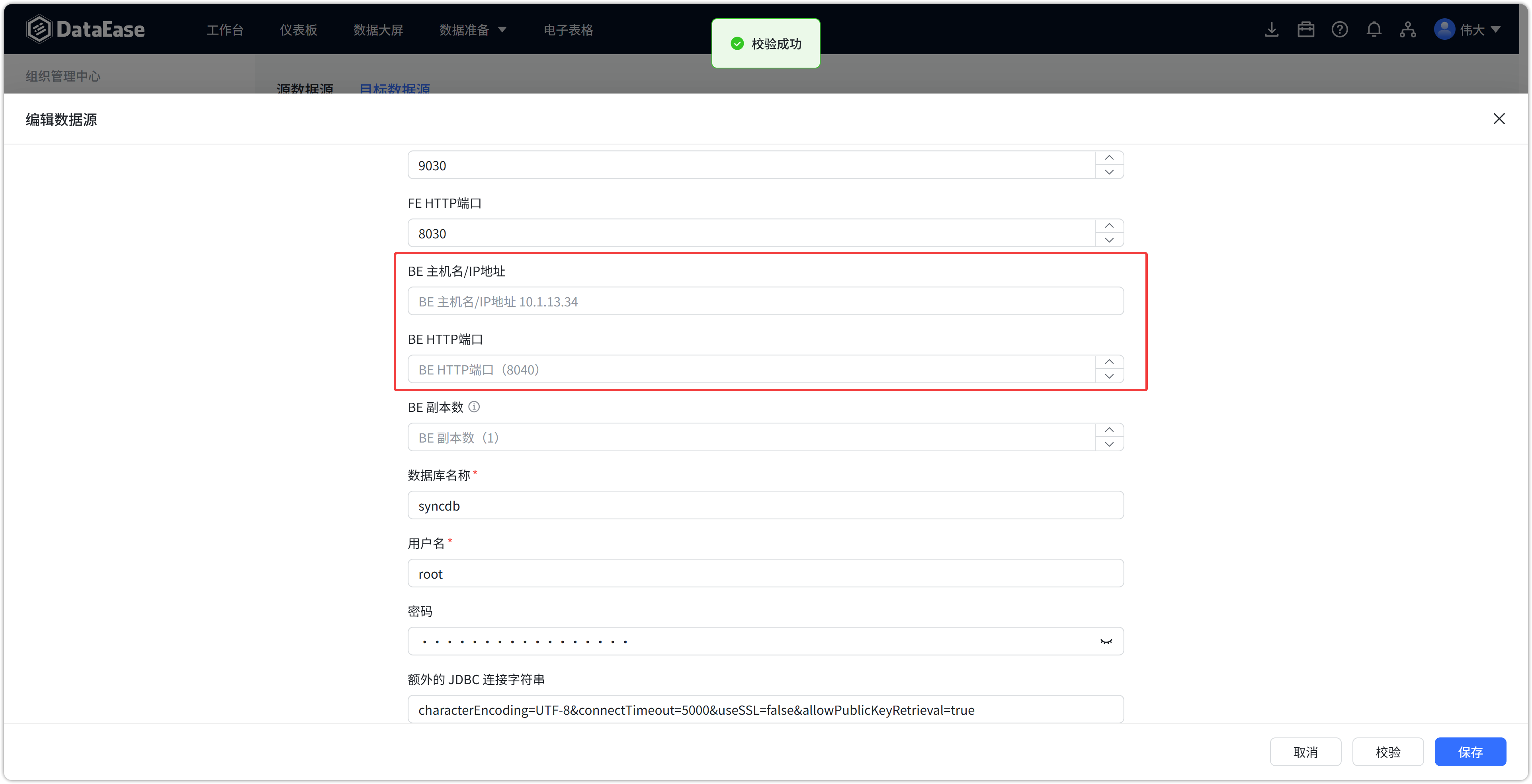Open the 电子表格 menu

tap(569, 30)
